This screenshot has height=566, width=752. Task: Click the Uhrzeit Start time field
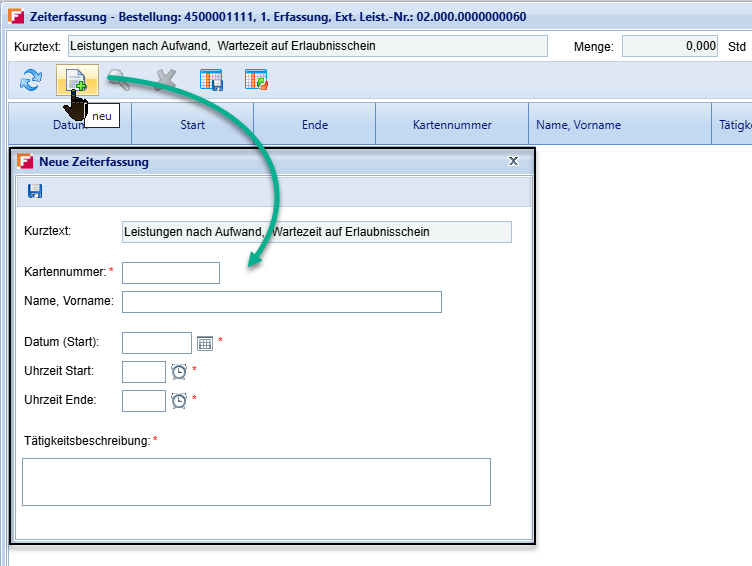click(x=143, y=372)
